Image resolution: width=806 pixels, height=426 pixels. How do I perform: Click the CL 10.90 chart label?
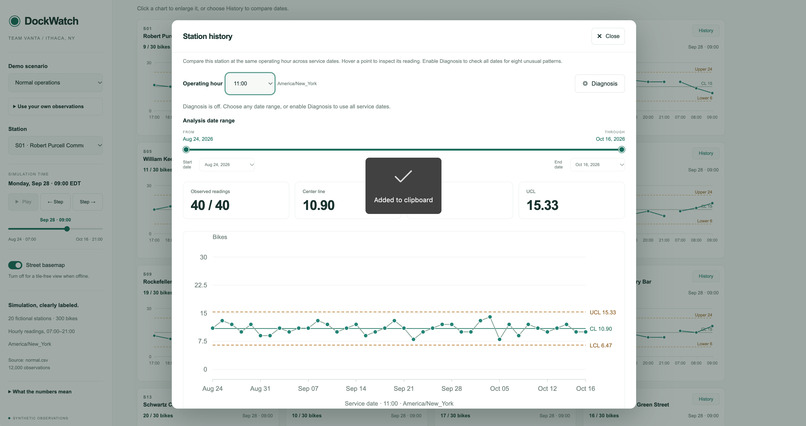coord(600,329)
